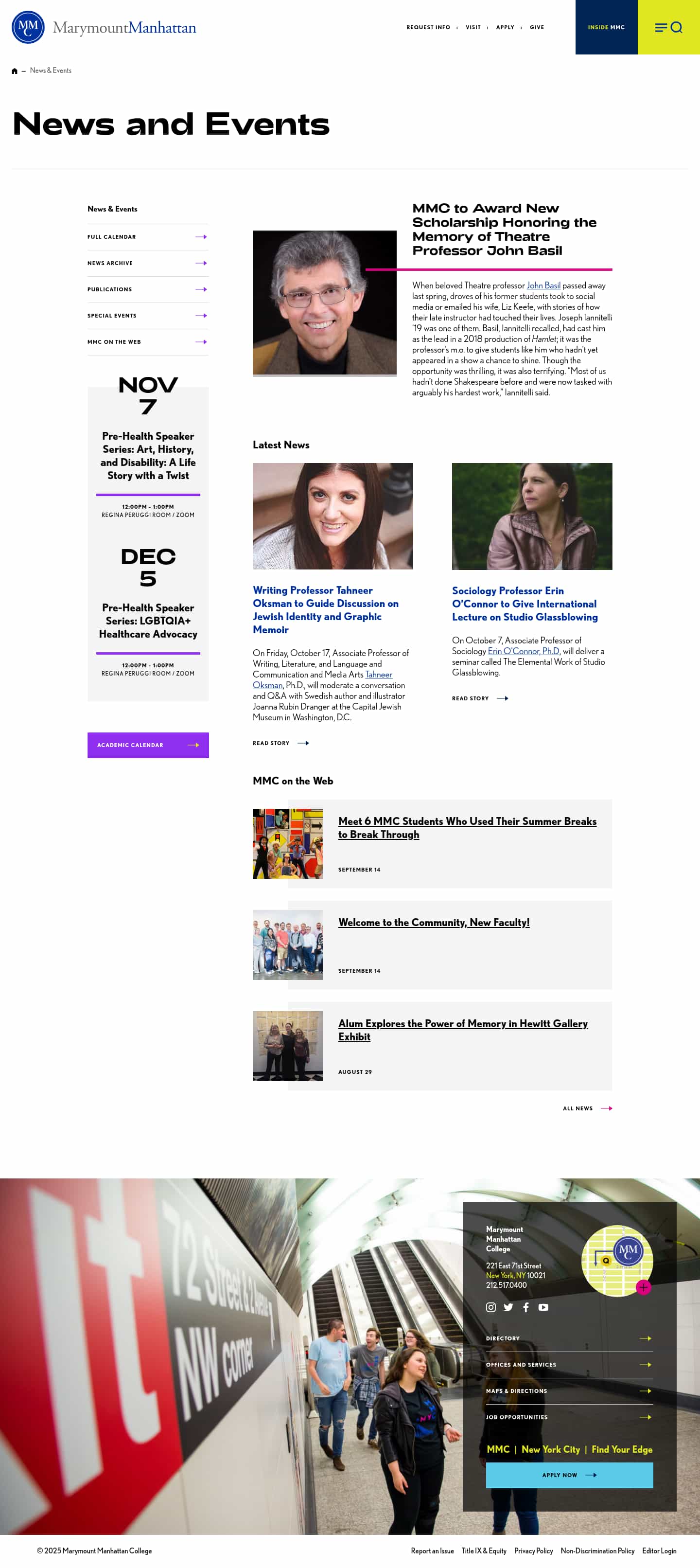Open Directory link in footer panel
The image size is (700, 1568).
click(x=569, y=1338)
